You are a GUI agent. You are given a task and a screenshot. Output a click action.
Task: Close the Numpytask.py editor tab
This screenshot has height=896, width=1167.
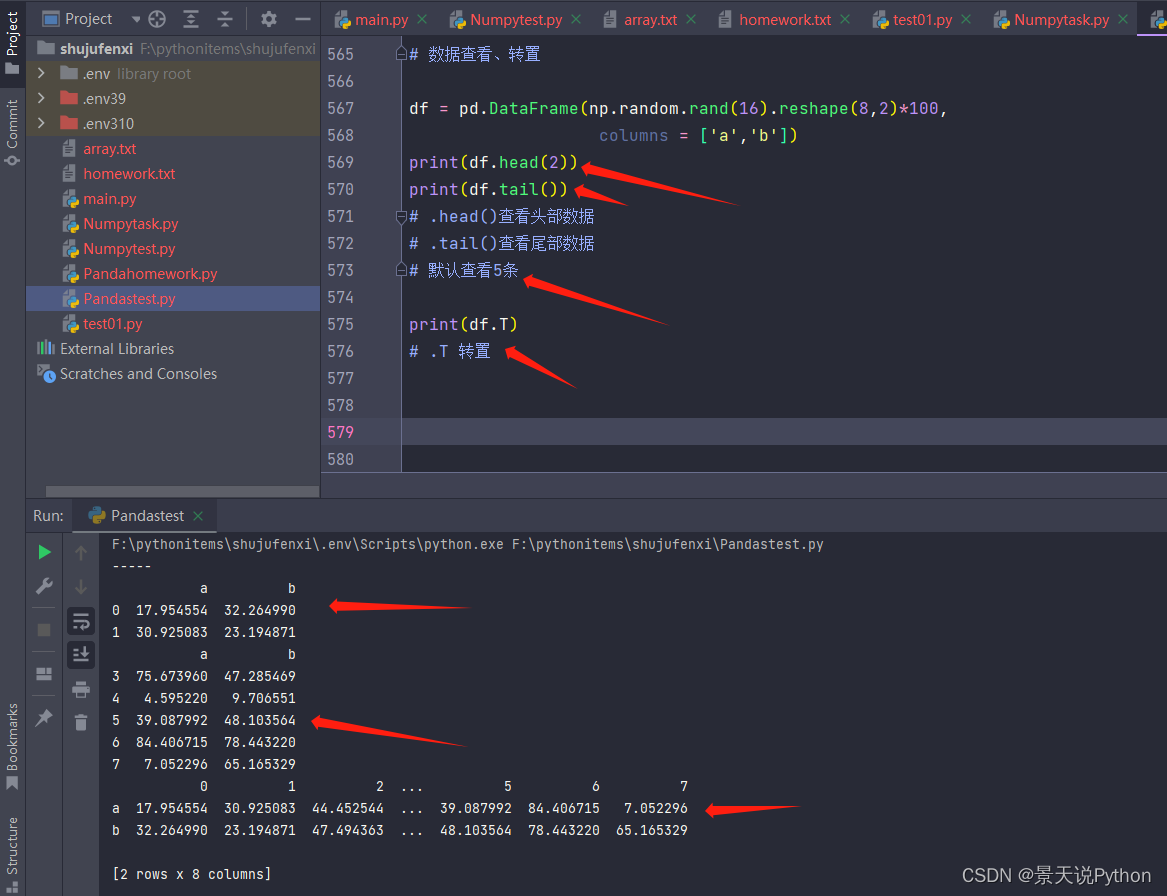(1123, 19)
